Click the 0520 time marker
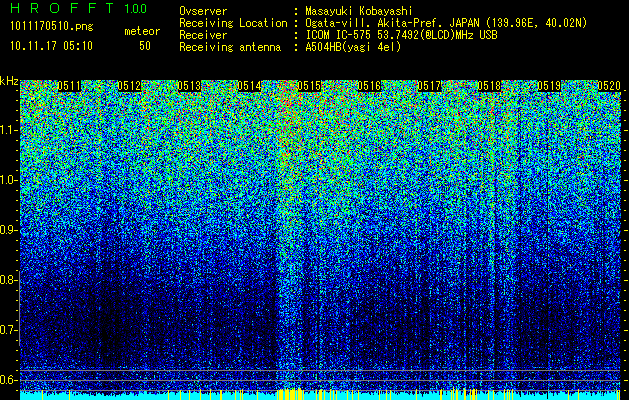Viewport: 629px width, 400px height. [x=609, y=86]
